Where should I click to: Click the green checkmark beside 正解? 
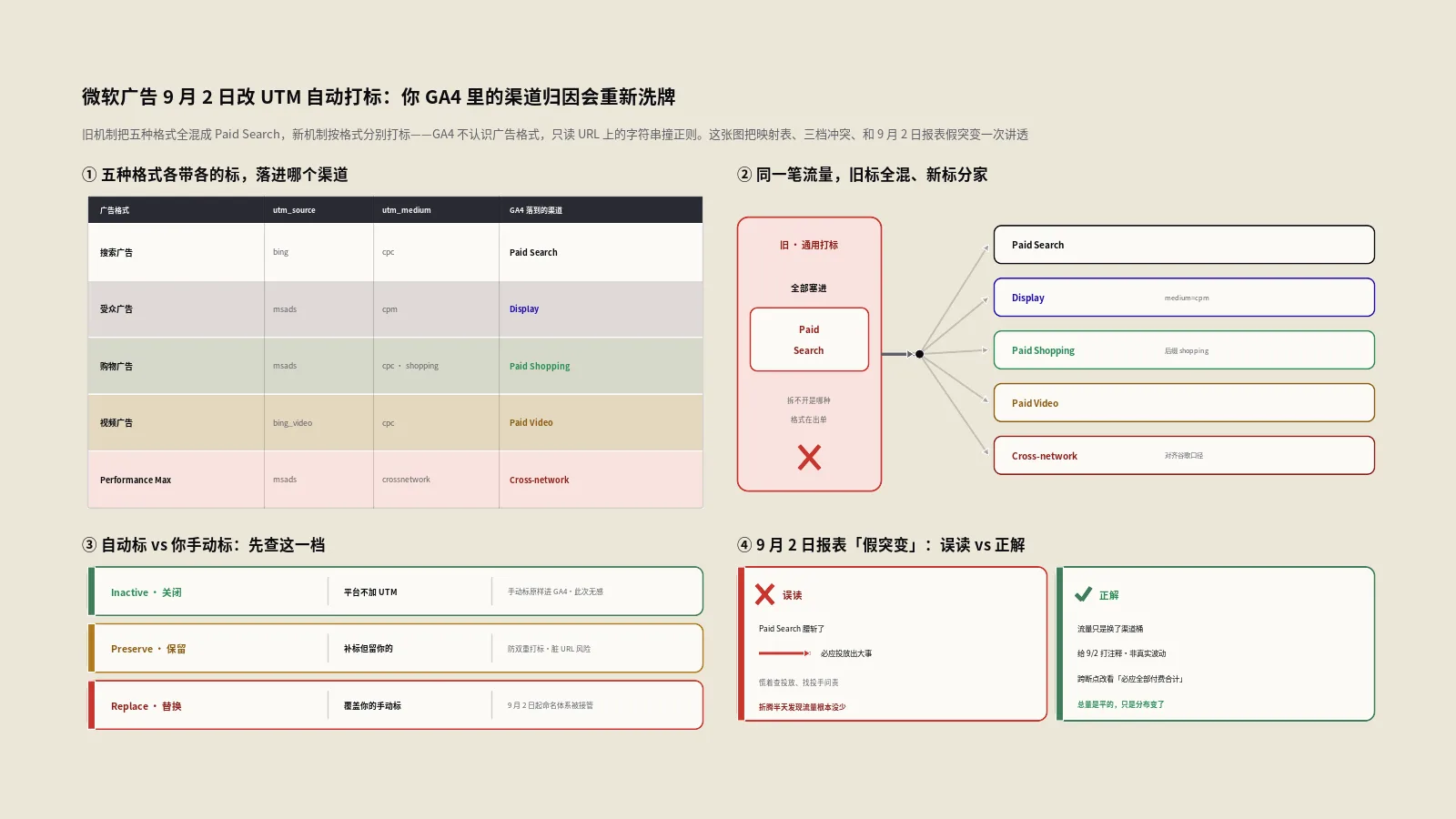1083,594
